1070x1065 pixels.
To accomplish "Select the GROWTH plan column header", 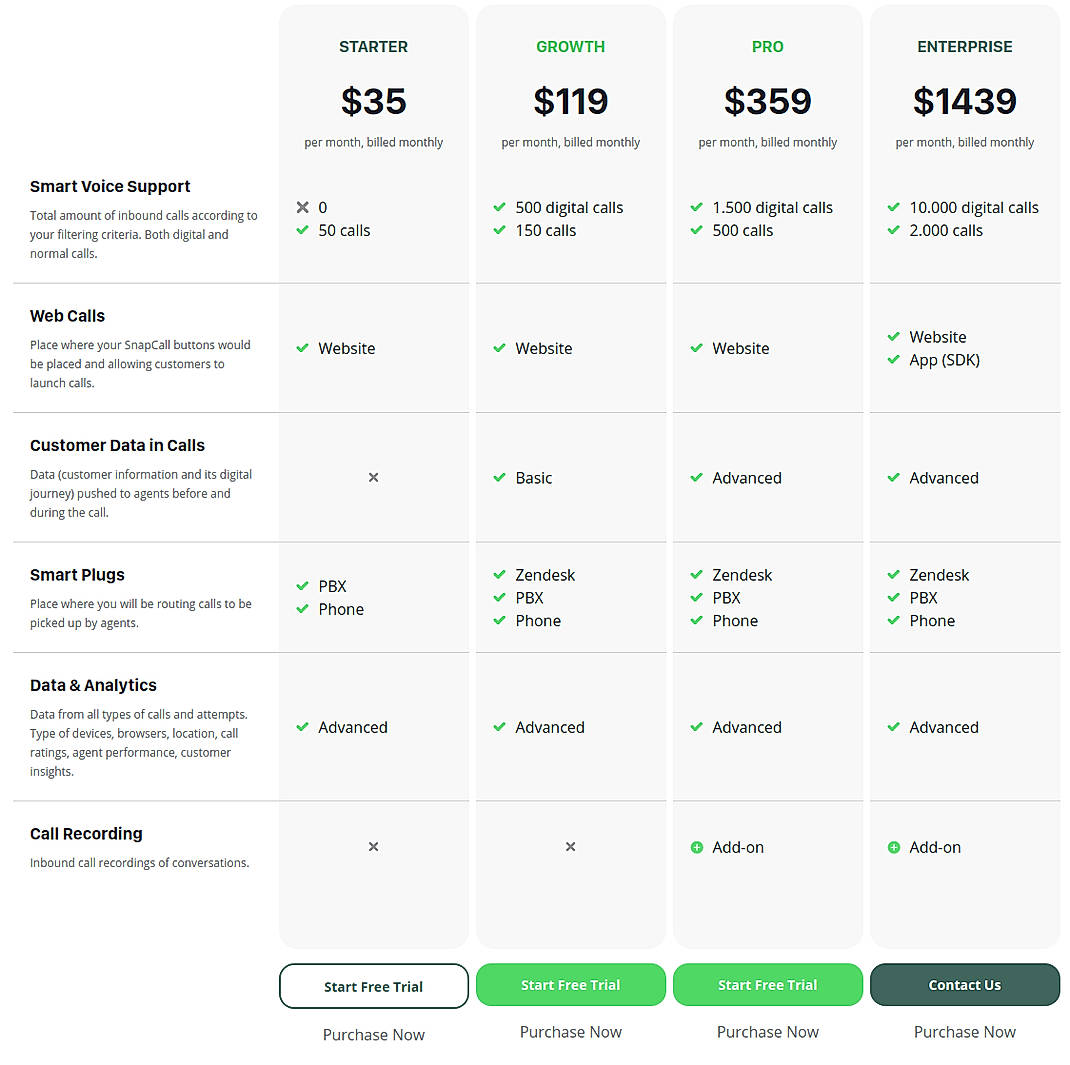I will [570, 46].
